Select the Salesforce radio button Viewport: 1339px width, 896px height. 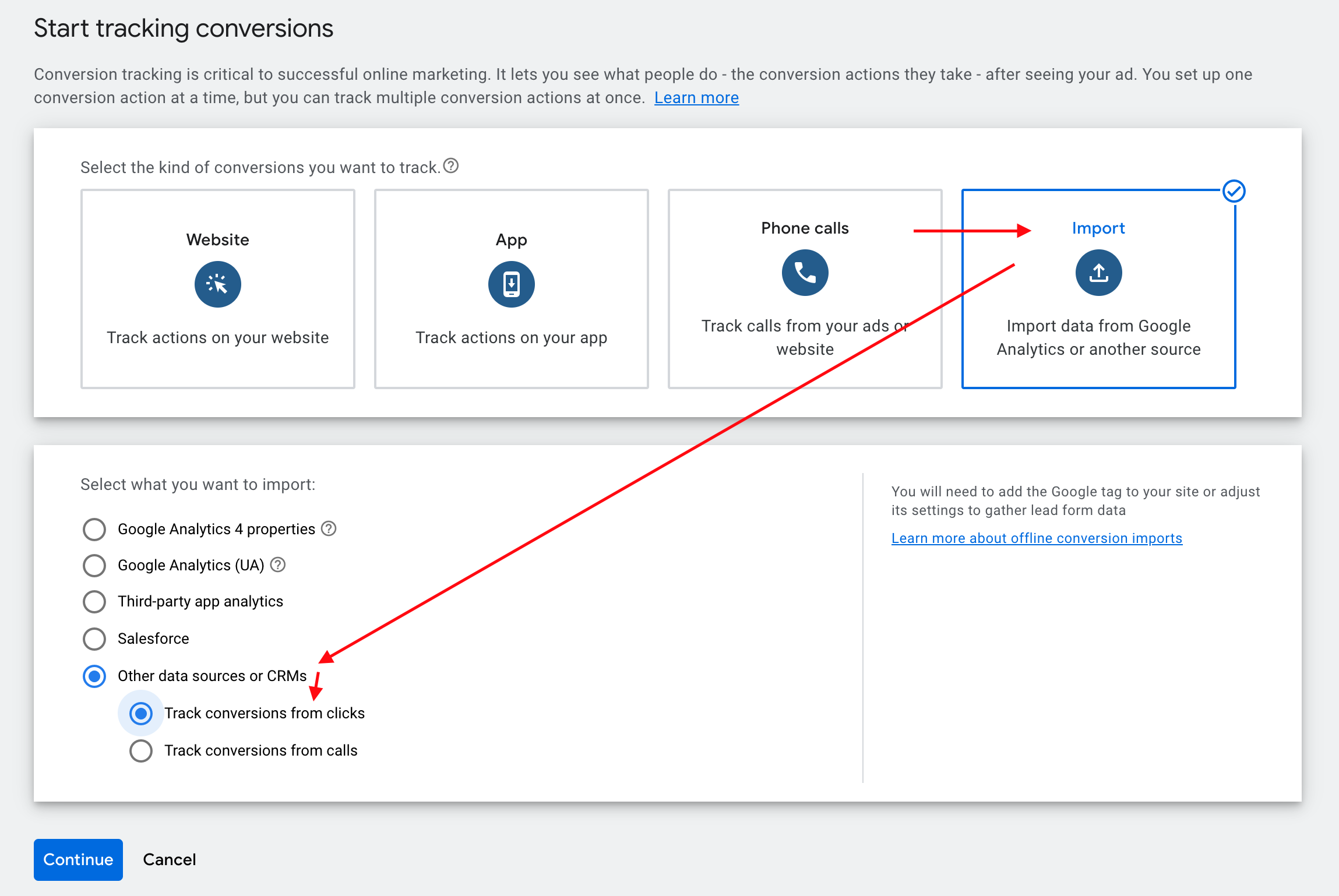pyautogui.click(x=94, y=639)
